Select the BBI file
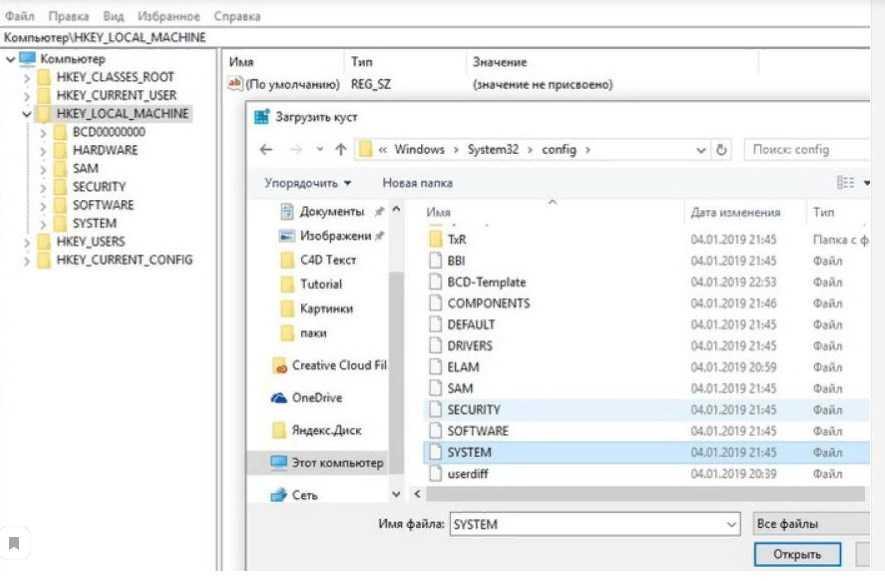The width and height of the screenshot is (885, 581). 456,261
